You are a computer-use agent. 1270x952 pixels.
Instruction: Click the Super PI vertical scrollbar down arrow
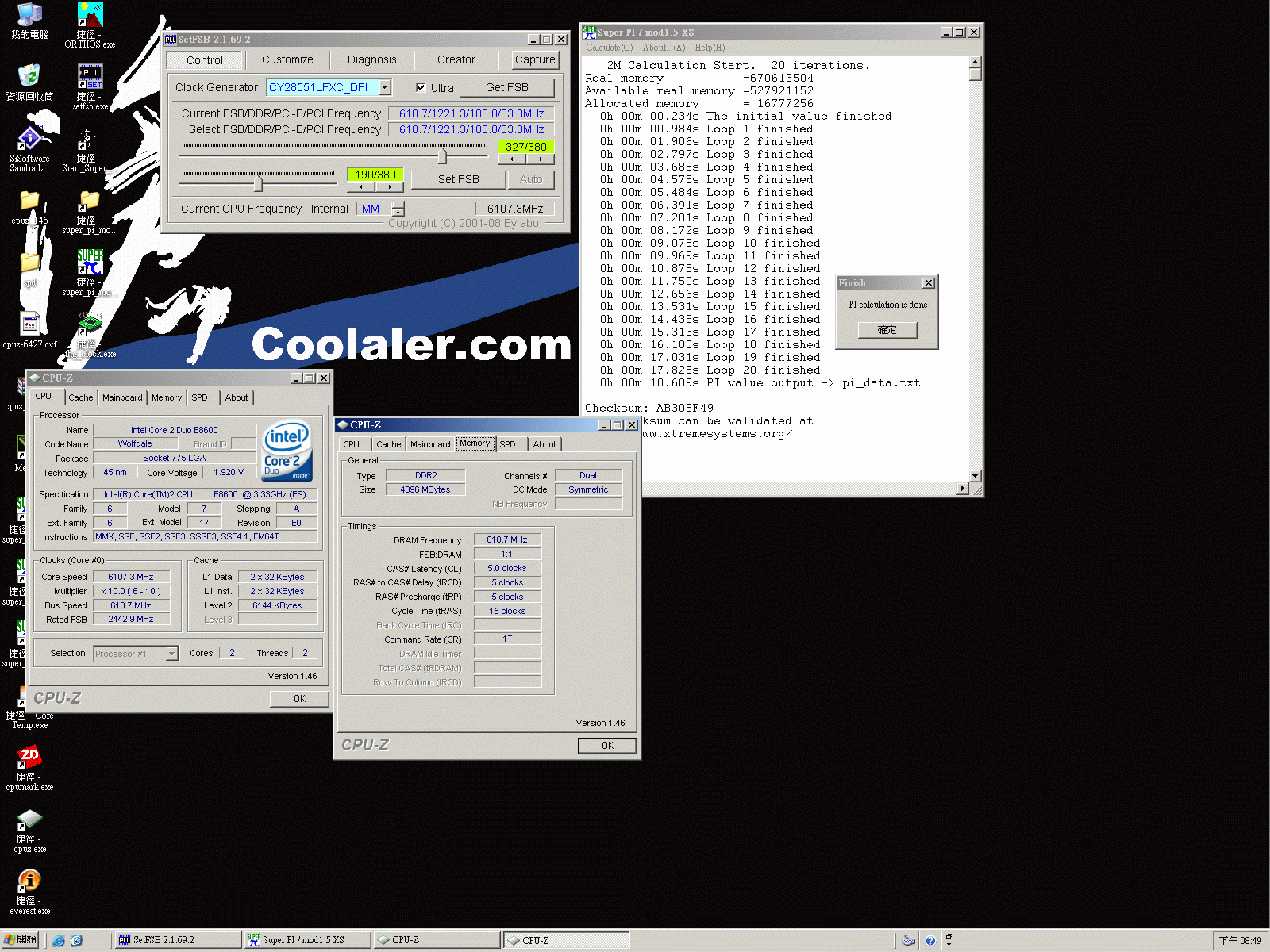[x=976, y=476]
